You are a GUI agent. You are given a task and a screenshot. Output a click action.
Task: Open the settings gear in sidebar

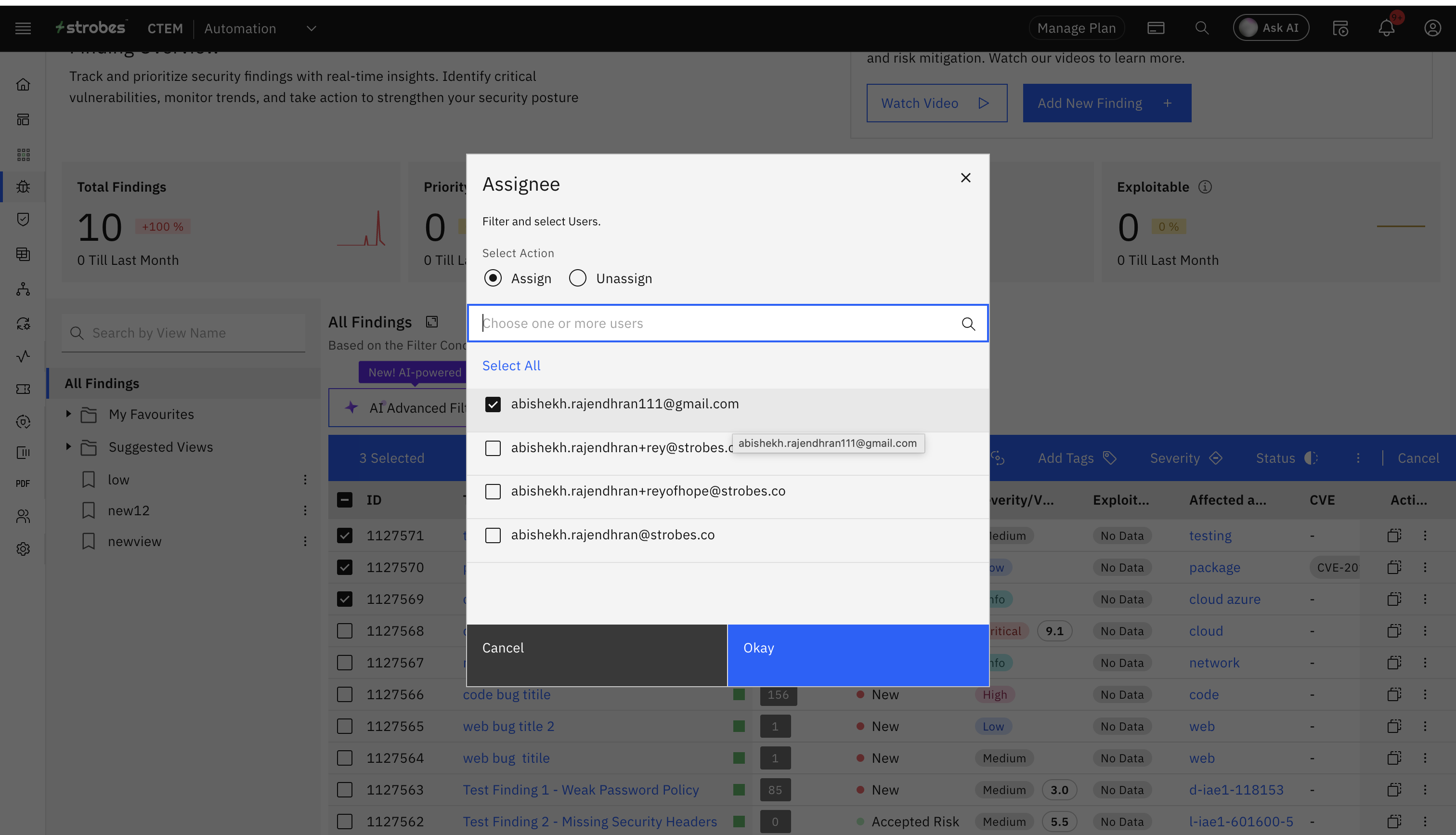click(x=23, y=549)
